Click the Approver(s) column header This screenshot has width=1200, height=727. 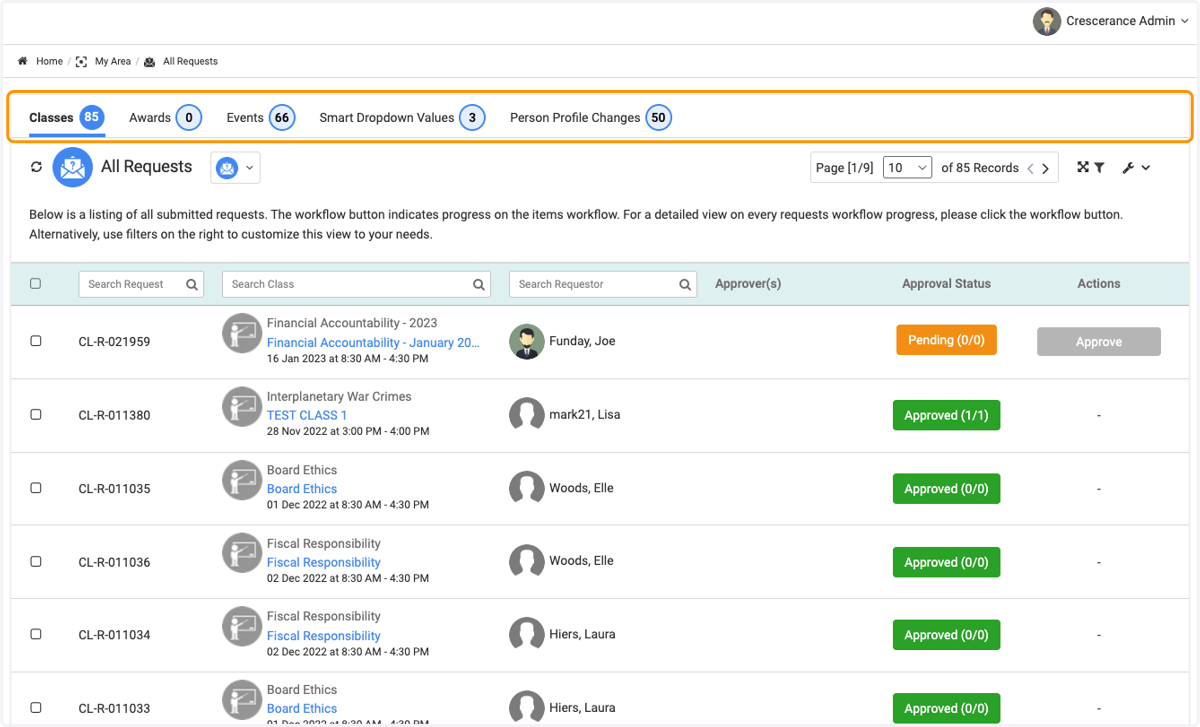click(x=748, y=284)
